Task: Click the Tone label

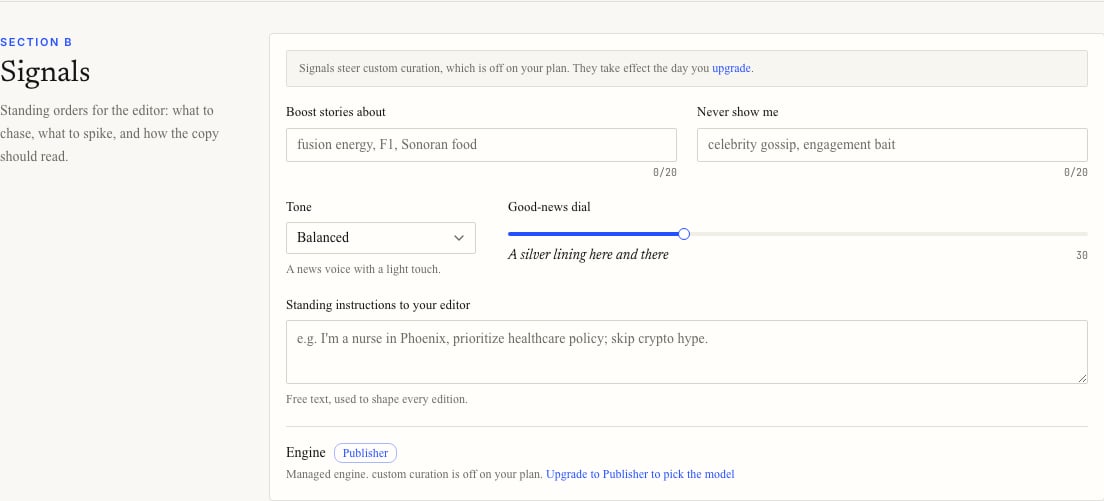Action: [x=299, y=207]
